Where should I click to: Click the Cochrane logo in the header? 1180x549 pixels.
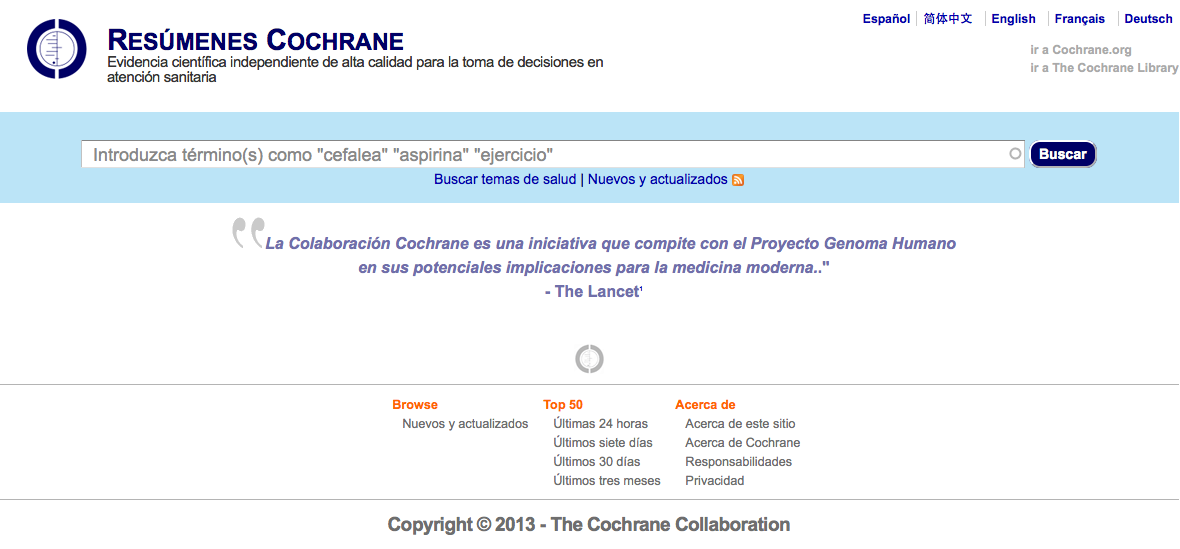click(56, 49)
